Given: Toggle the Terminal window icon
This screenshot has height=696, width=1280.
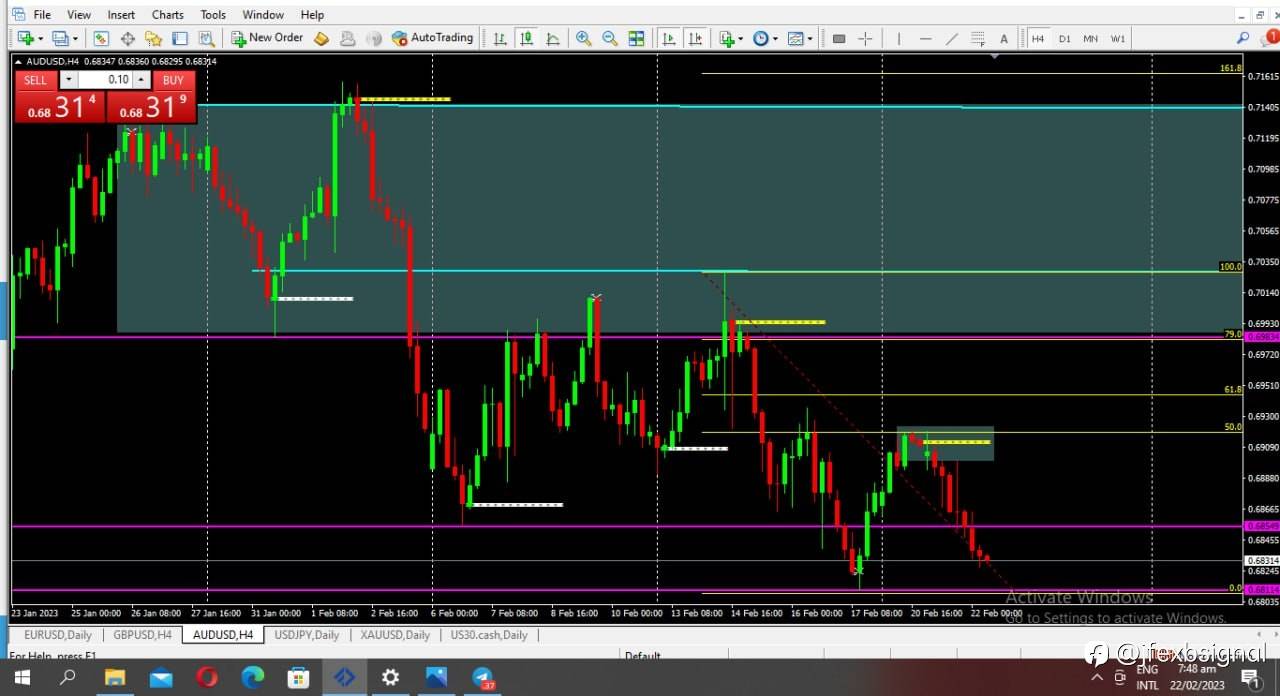Looking at the screenshot, I should (x=180, y=38).
